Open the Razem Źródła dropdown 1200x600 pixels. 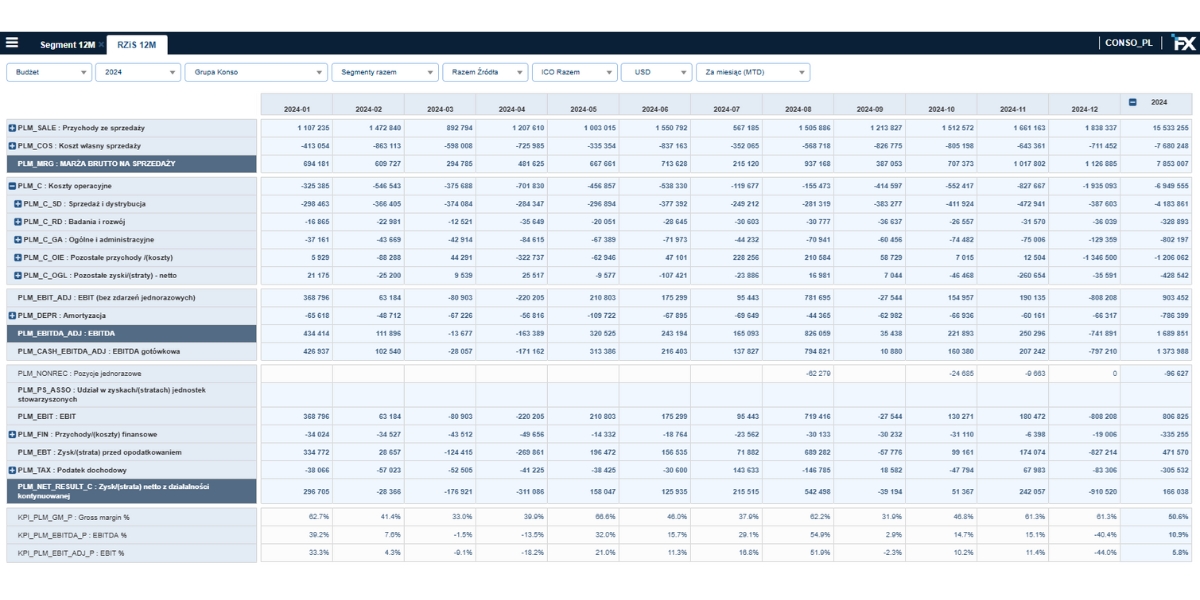point(485,72)
